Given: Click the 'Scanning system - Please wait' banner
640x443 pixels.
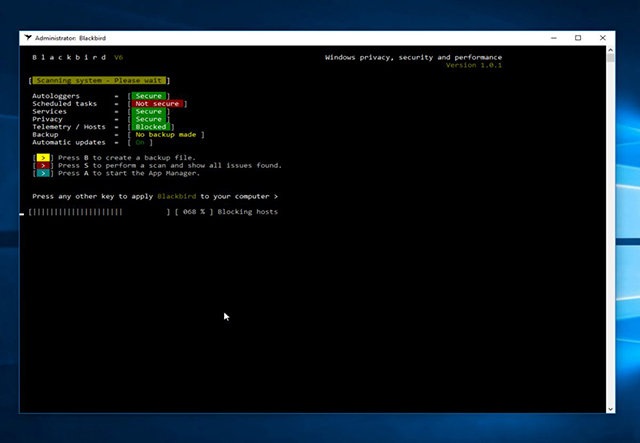Looking at the screenshot, I should pyautogui.click(x=99, y=80).
